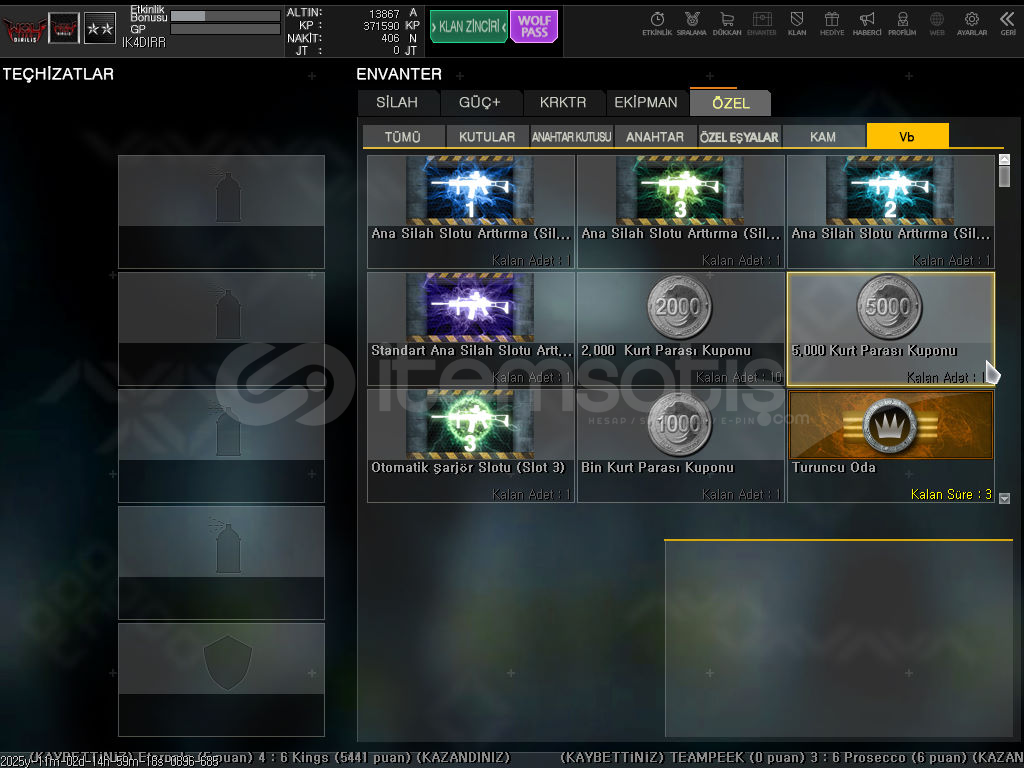Click the ALTIN value 13867

(384, 14)
